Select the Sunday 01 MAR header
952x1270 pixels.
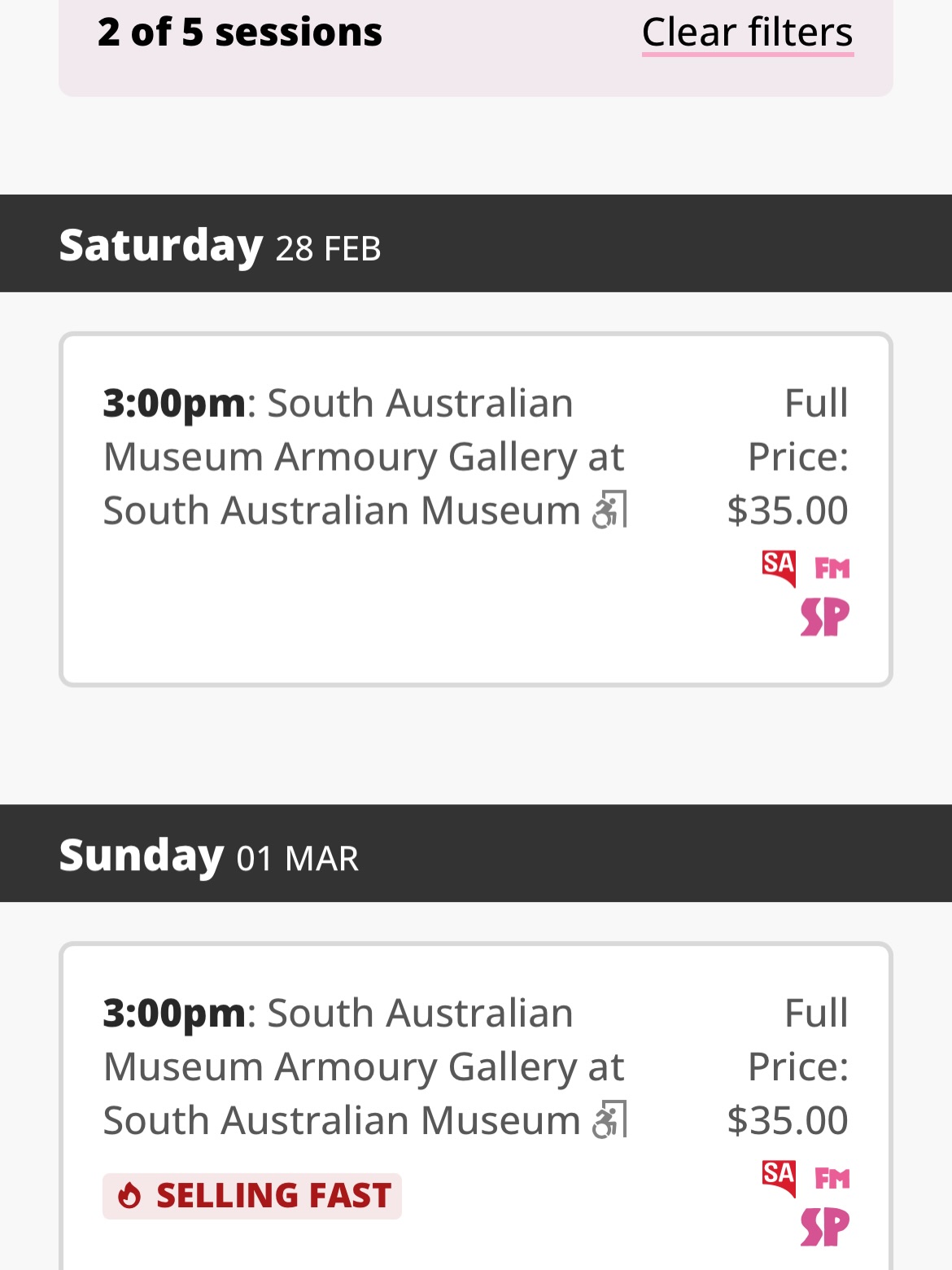click(207, 853)
